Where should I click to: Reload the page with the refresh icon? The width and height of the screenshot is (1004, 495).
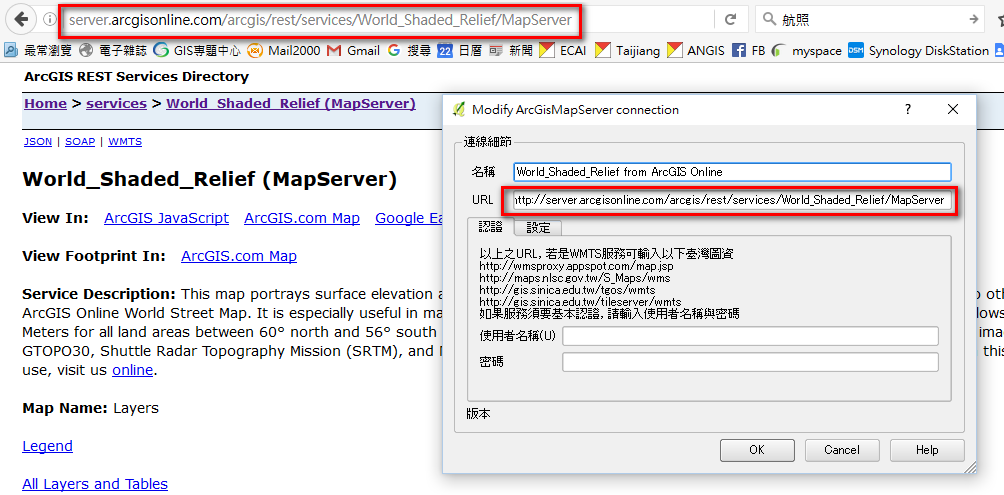[x=730, y=20]
